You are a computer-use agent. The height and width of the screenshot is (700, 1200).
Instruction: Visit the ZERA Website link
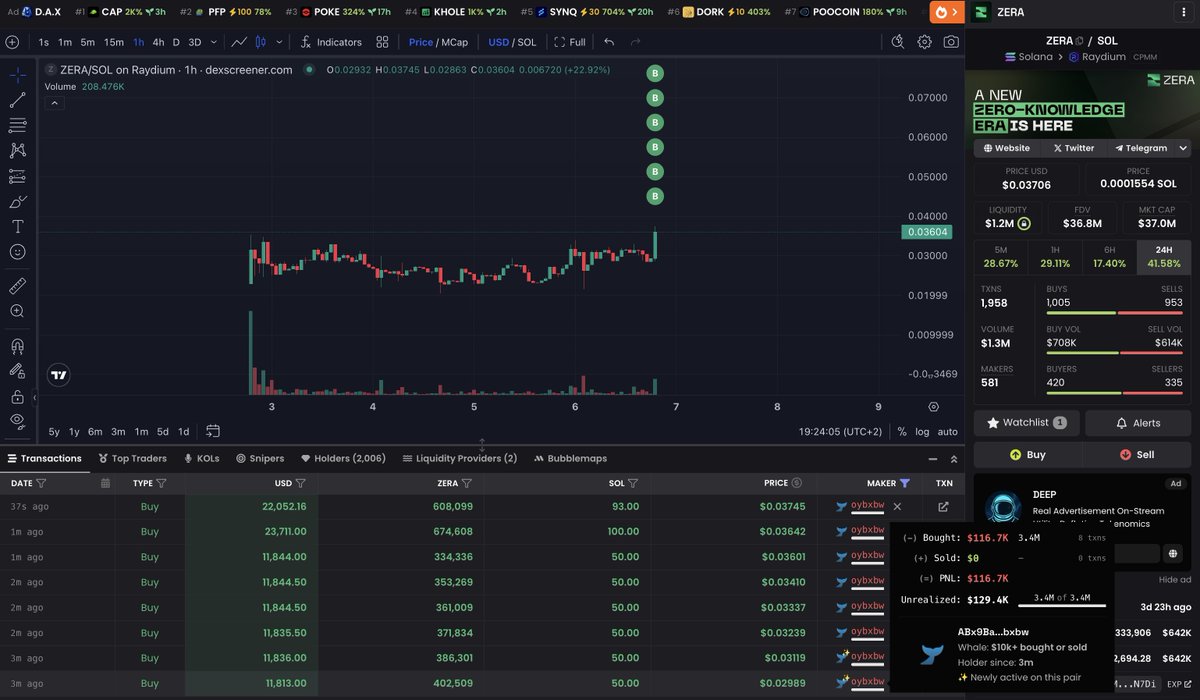(1006, 148)
